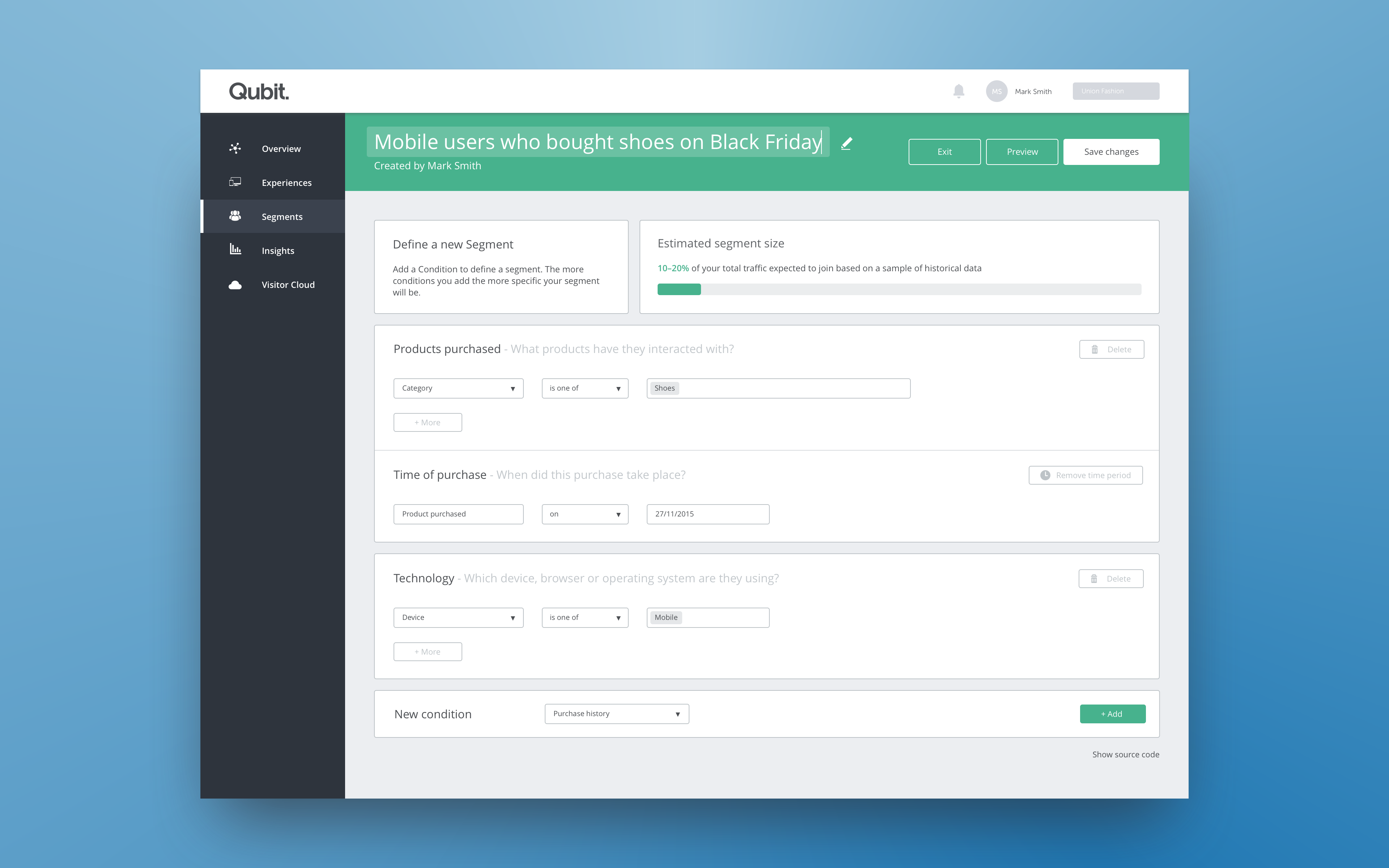Image resolution: width=1389 pixels, height=868 pixels.
Task: Select Segments in the sidebar
Action: [282, 216]
